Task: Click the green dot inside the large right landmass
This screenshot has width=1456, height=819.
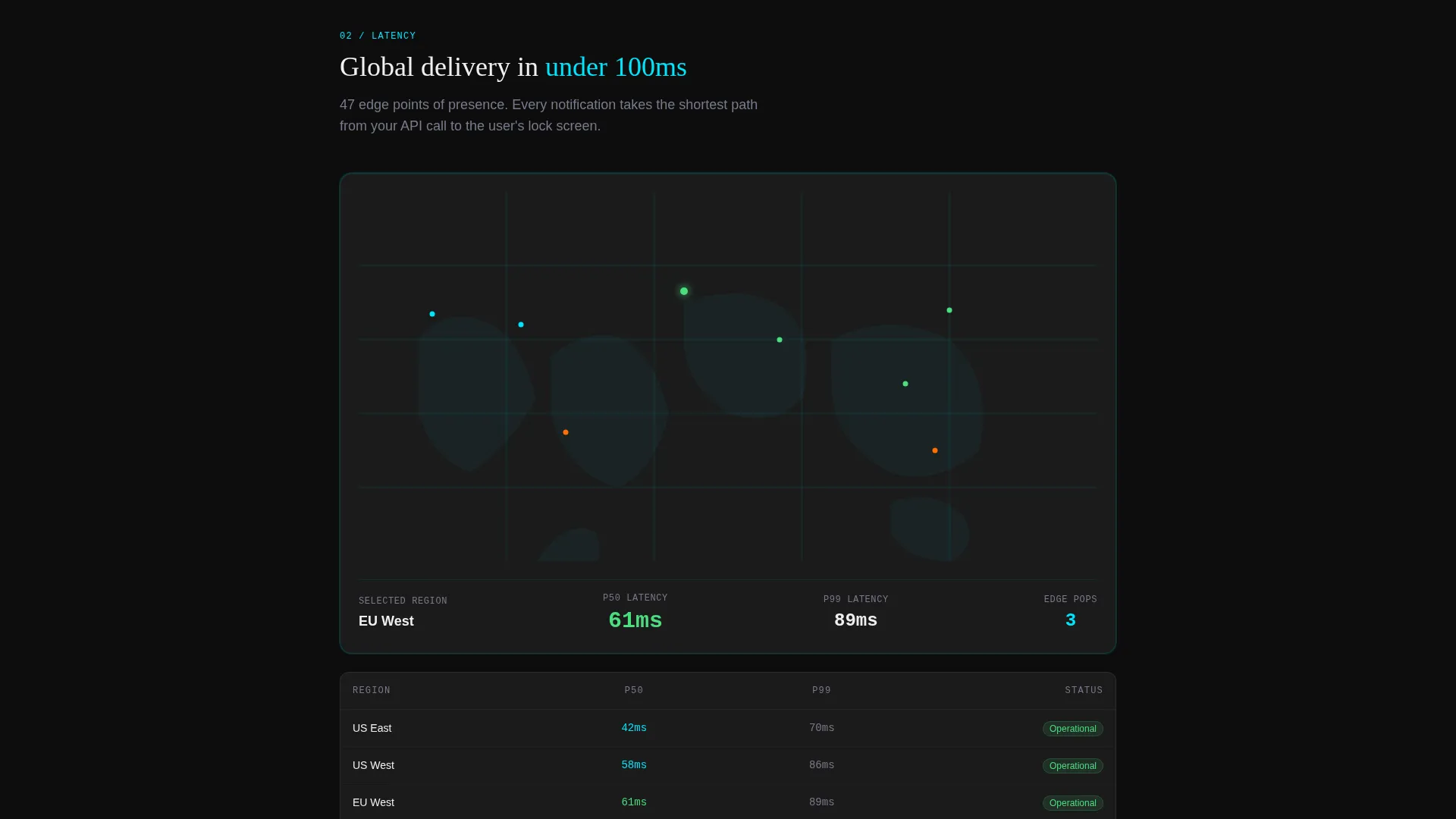Action: 905,384
